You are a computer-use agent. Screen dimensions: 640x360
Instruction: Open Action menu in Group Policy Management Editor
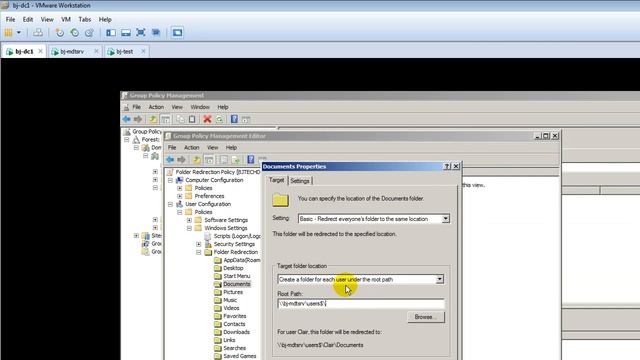tap(191, 147)
